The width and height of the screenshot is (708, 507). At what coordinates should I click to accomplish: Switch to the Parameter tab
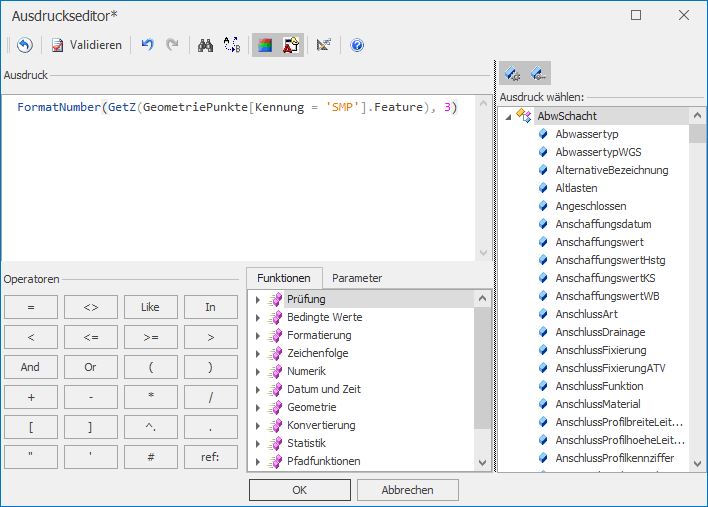[x=357, y=278]
